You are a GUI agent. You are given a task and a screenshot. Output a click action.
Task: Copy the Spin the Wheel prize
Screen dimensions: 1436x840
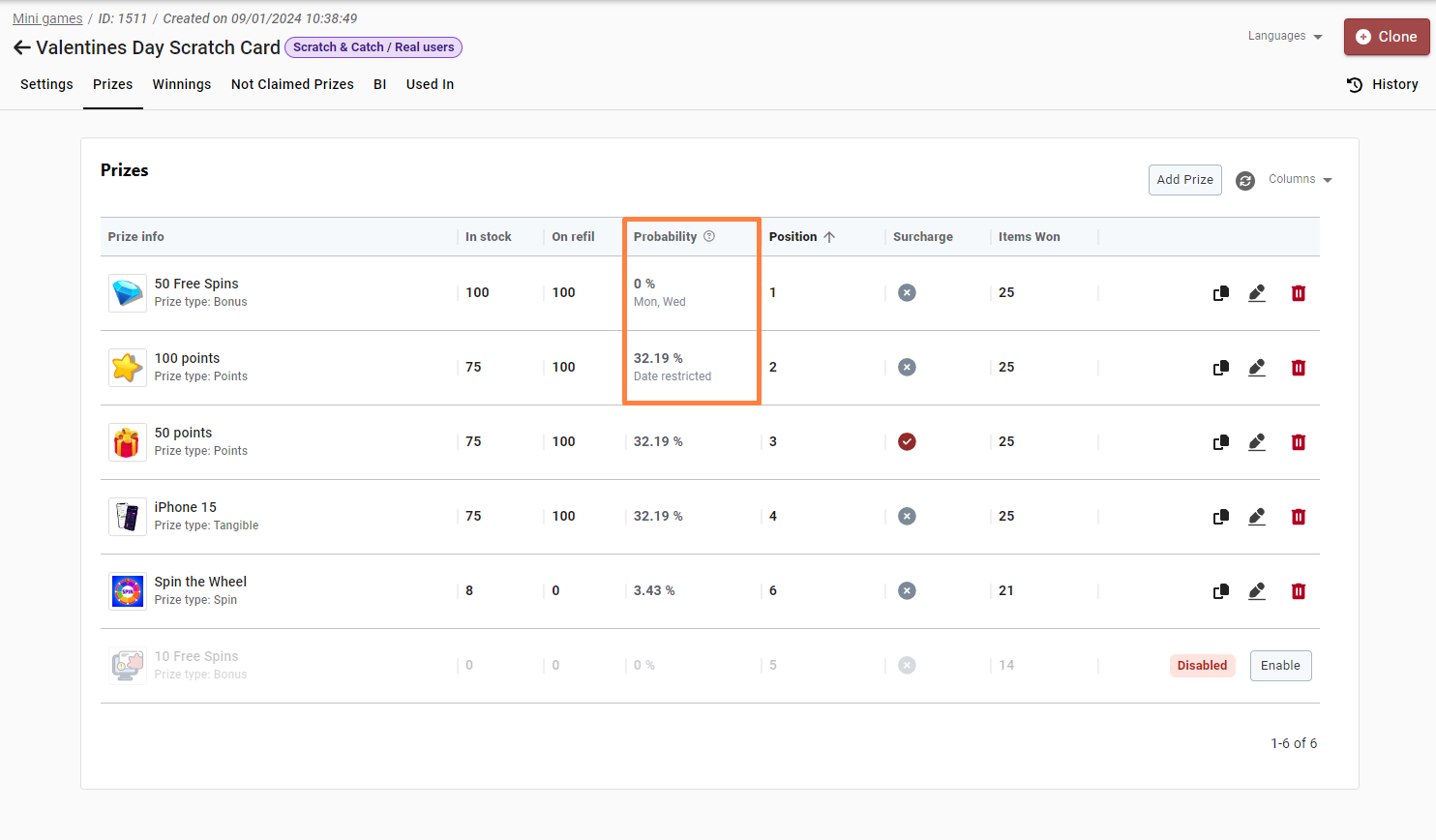(1221, 591)
